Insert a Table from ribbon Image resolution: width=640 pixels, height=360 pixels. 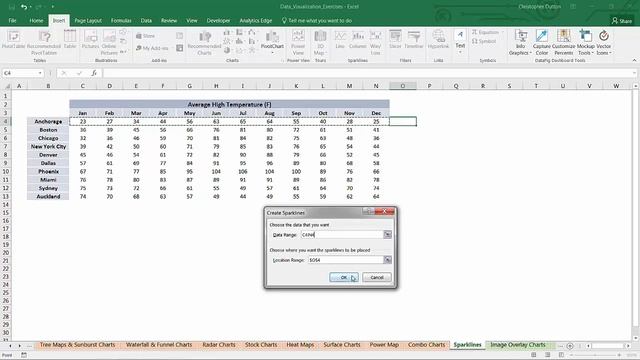tap(70, 40)
